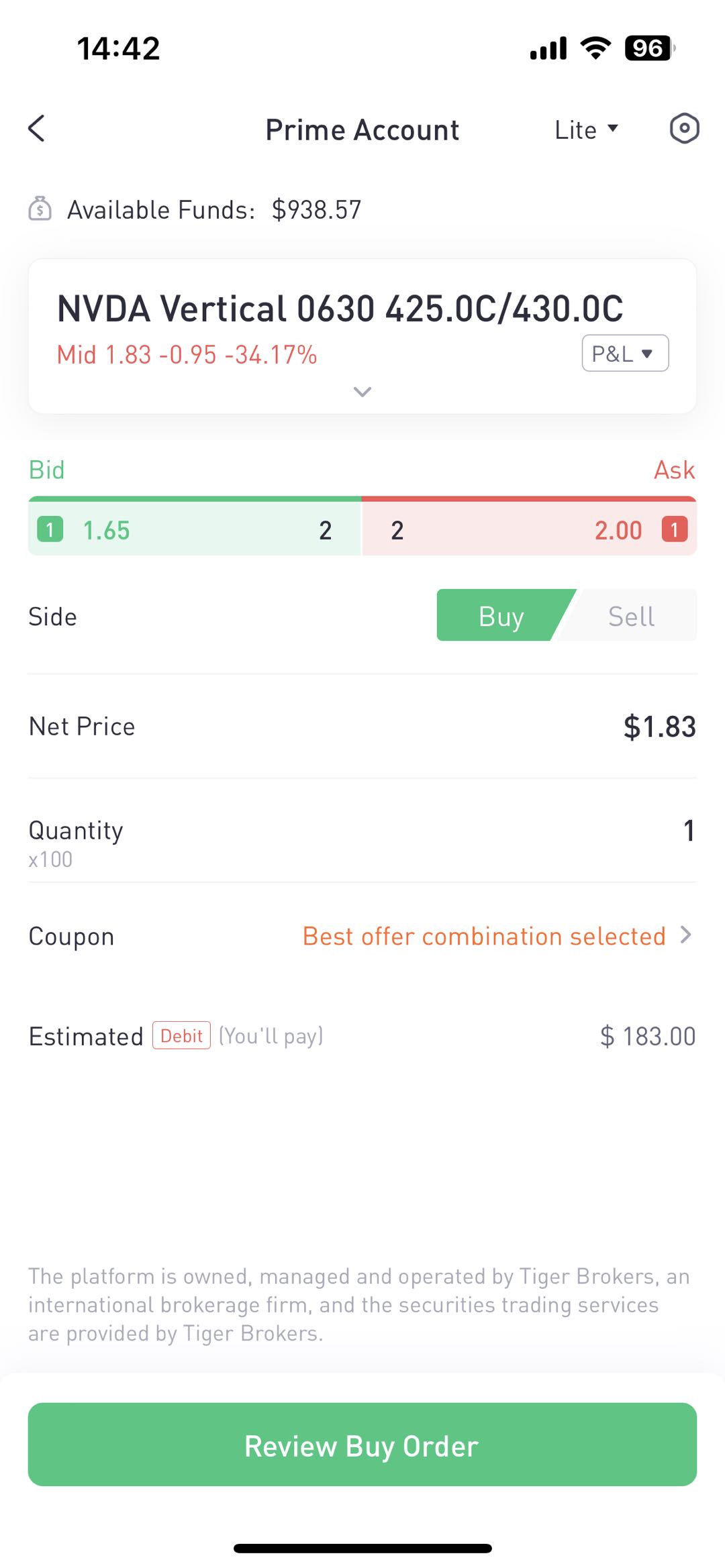
Task: Select the 1.65 bid price
Action: click(106, 530)
